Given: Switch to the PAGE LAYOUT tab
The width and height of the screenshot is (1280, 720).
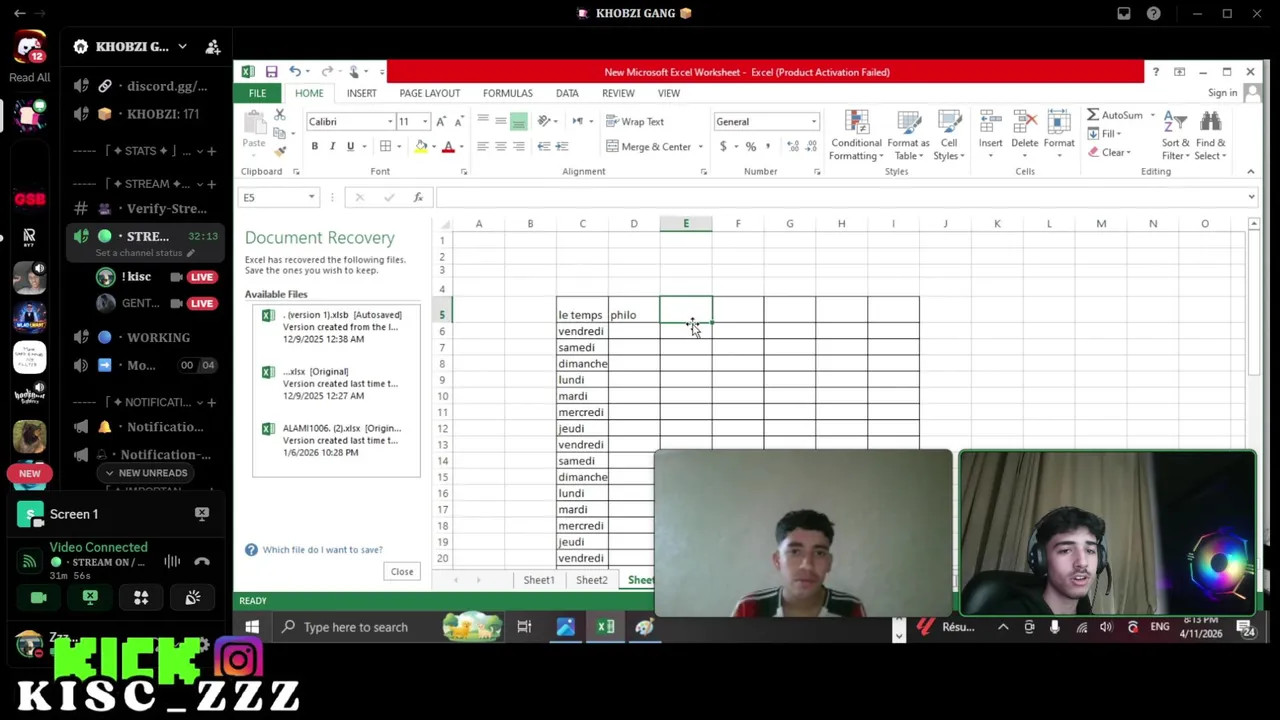Looking at the screenshot, I should [430, 93].
